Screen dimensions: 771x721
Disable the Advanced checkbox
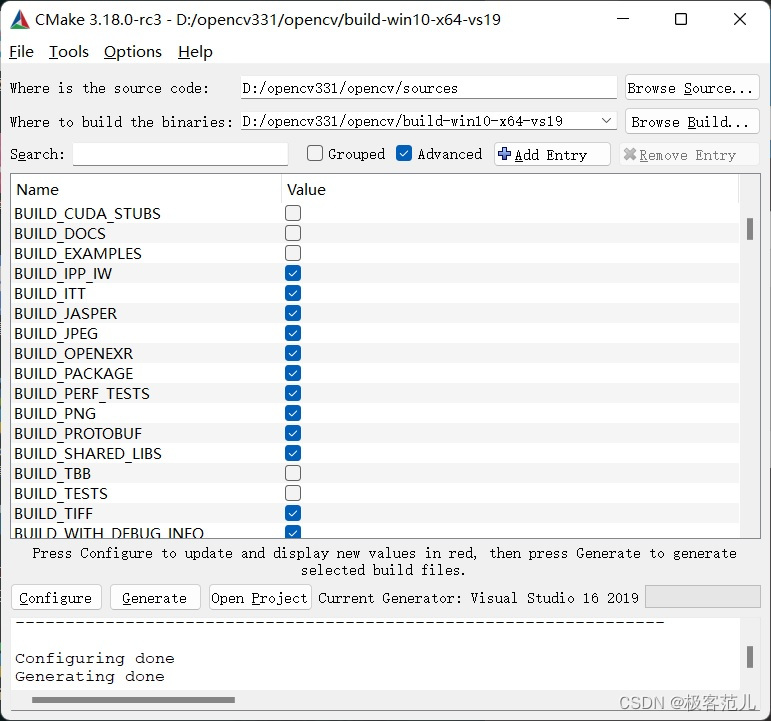pos(404,153)
